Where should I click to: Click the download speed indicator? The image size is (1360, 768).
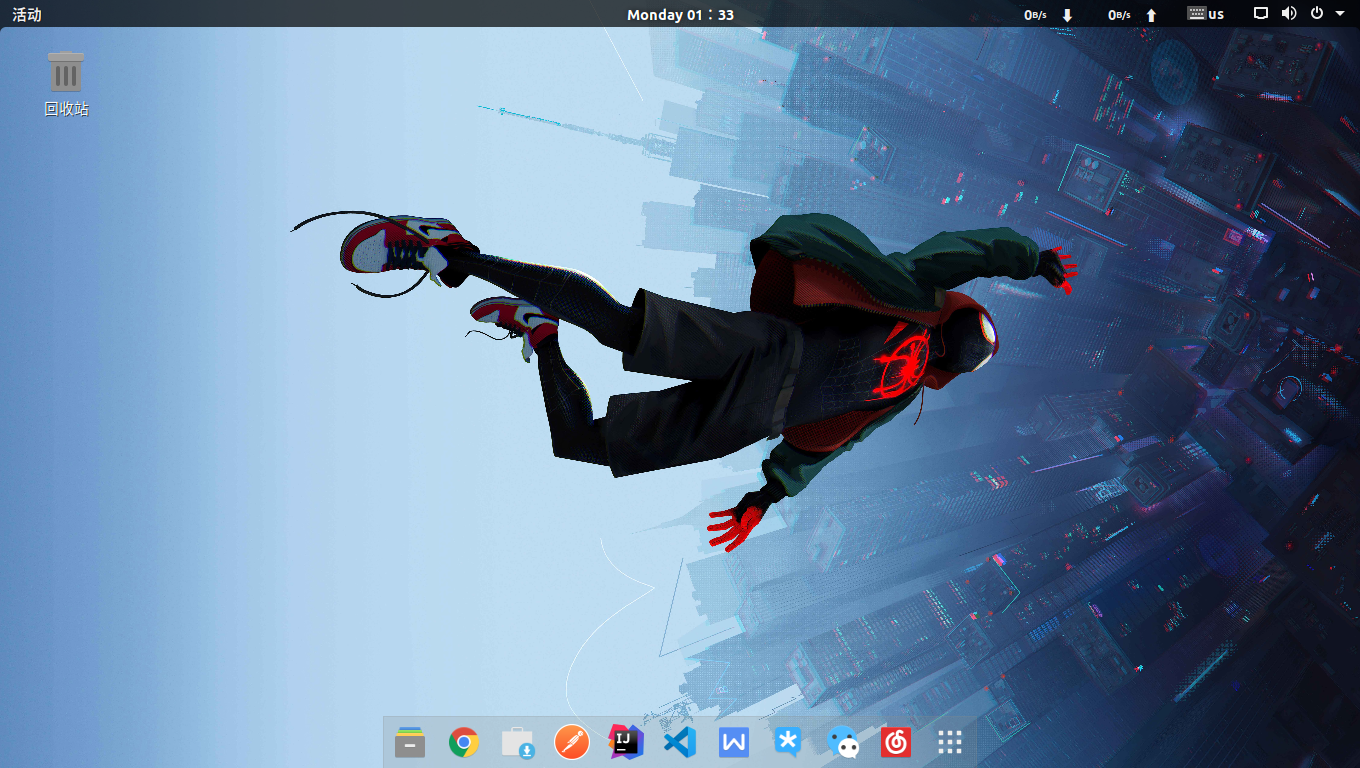coord(1048,14)
